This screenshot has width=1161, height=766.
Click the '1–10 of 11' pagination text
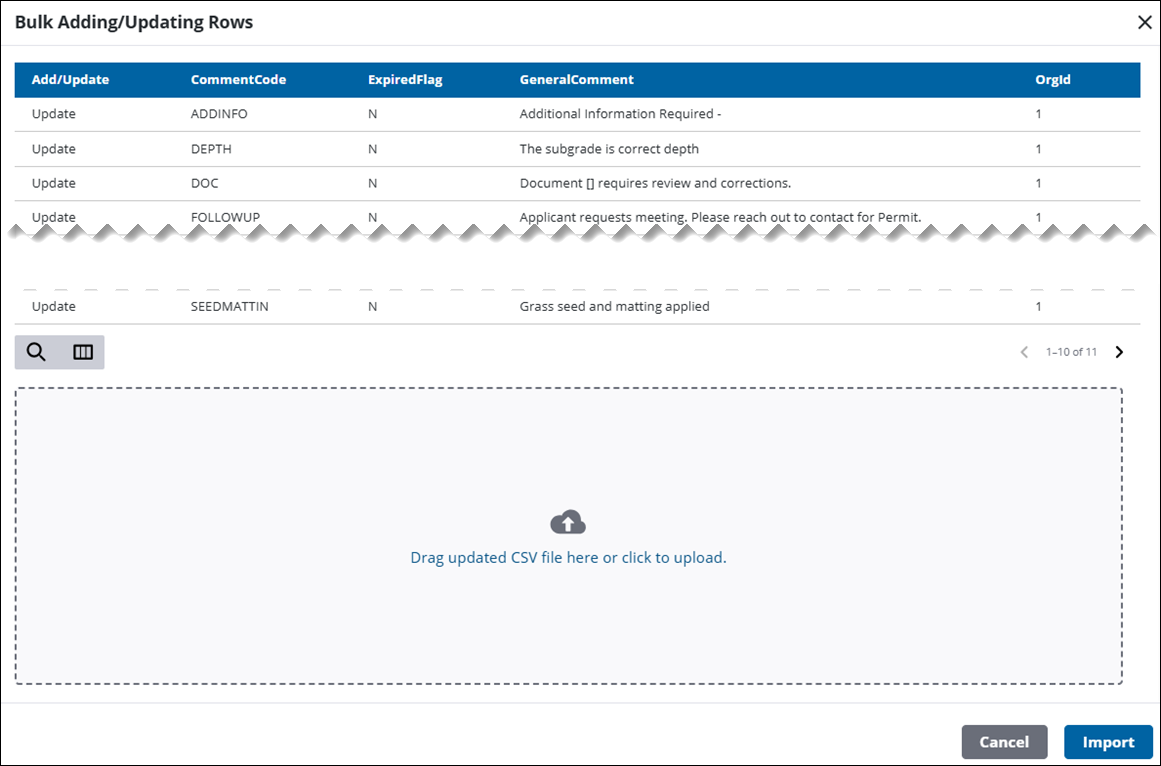point(1071,352)
